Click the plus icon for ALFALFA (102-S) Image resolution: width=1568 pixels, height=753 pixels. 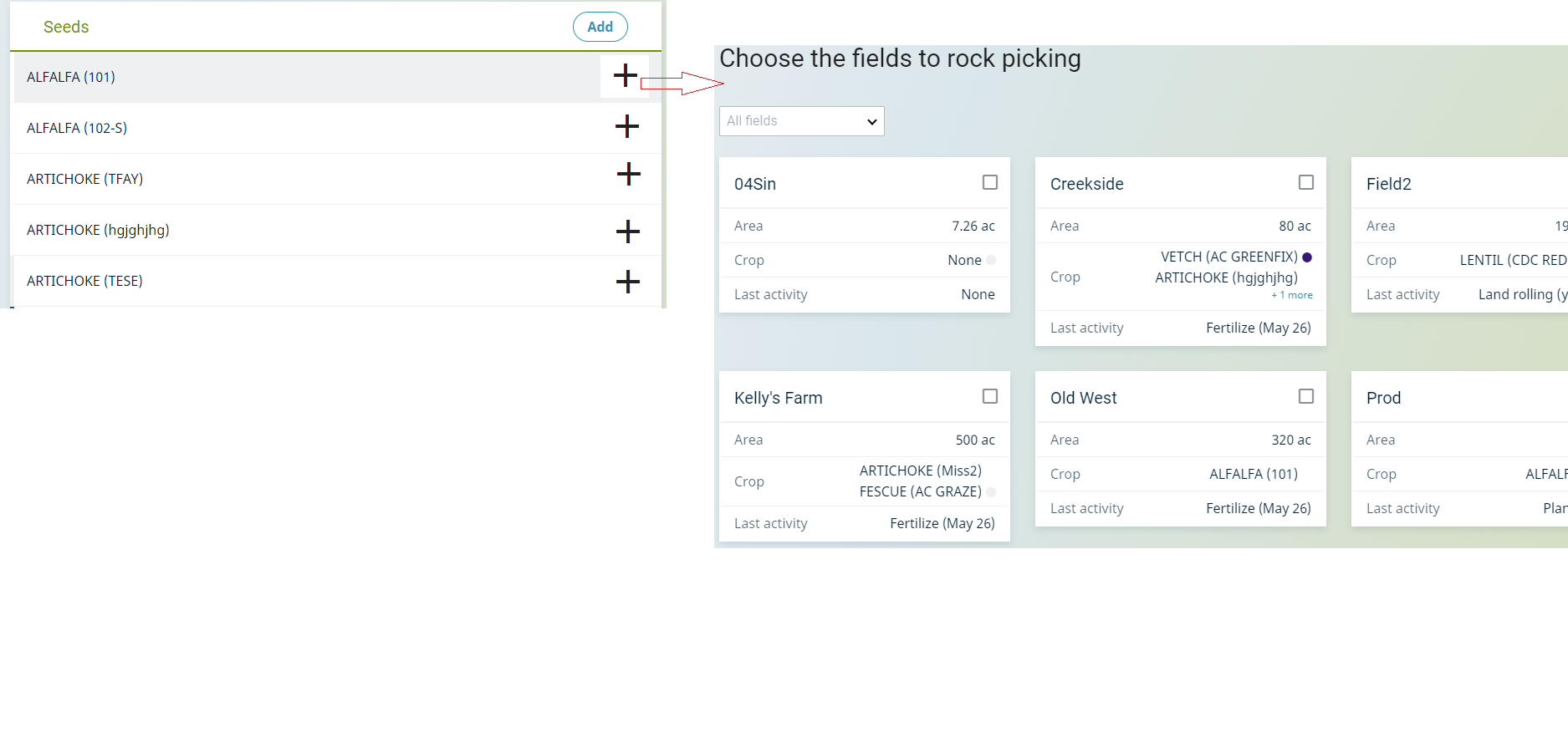[626, 127]
